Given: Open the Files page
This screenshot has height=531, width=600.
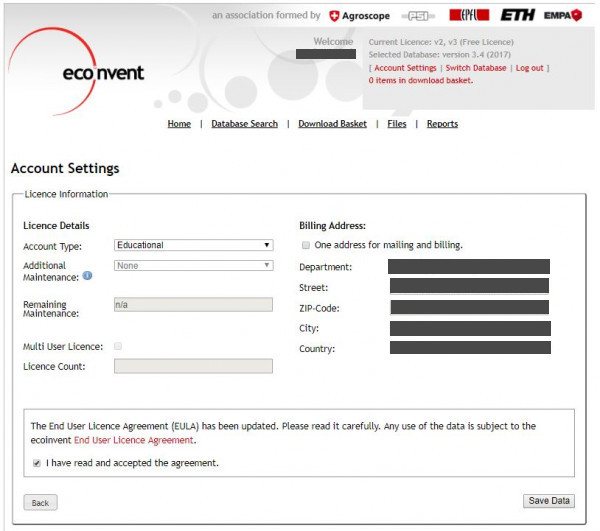Looking at the screenshot, I should pos(397,124).
